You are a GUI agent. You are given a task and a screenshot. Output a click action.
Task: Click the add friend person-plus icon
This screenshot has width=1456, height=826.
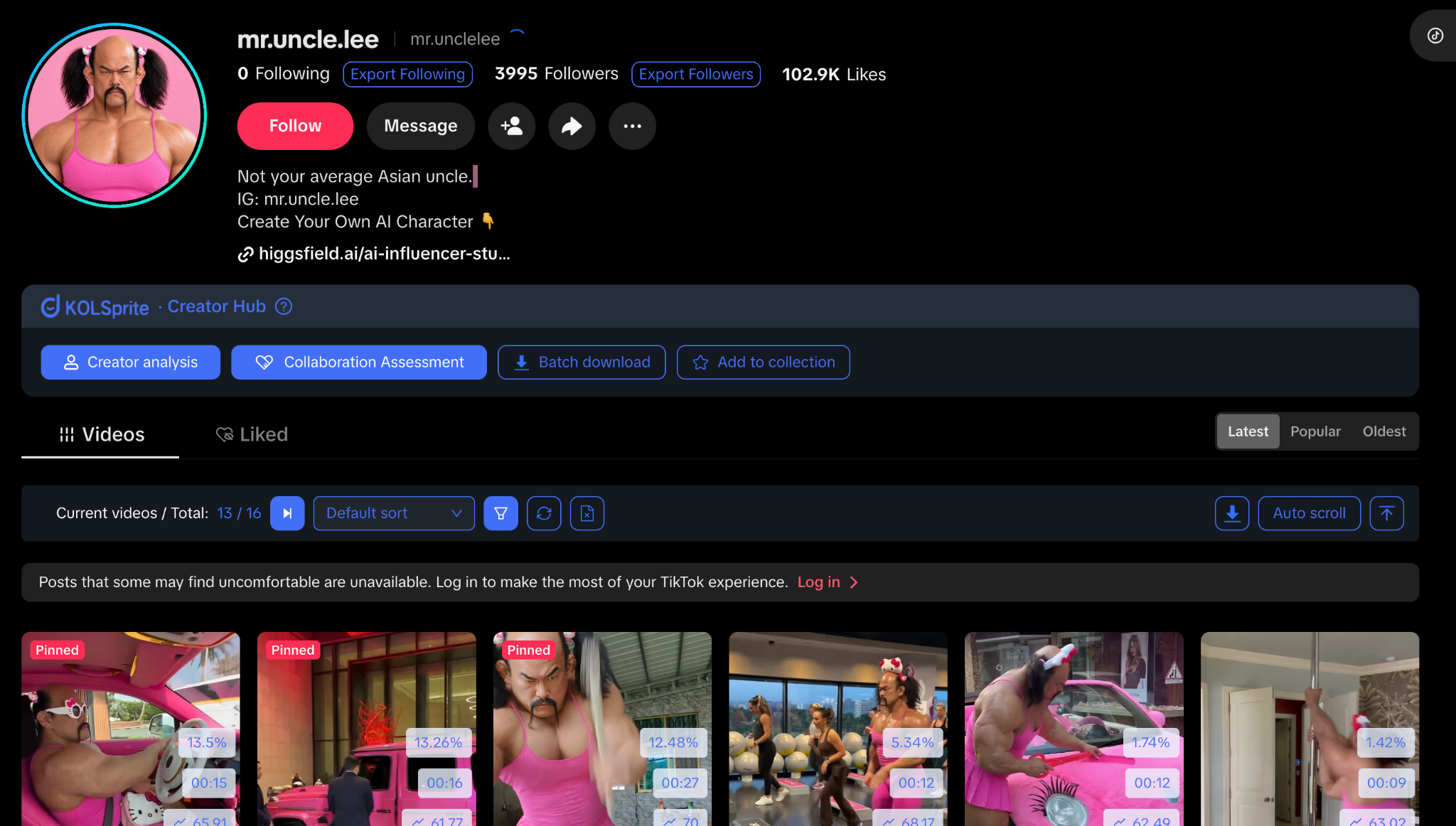(x=511, y=126)
